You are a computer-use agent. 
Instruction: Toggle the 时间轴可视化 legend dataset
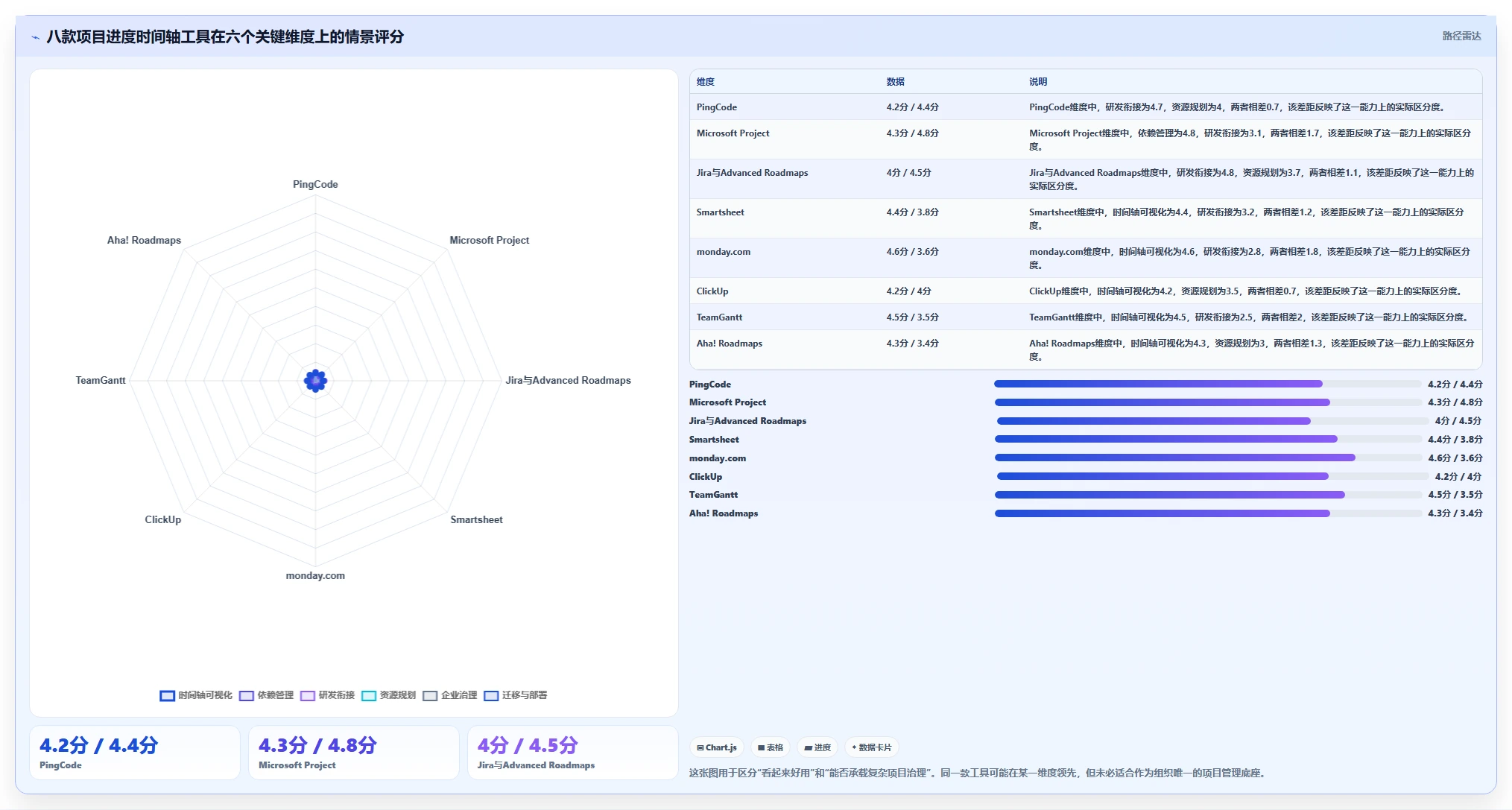(x=196, y=695)
